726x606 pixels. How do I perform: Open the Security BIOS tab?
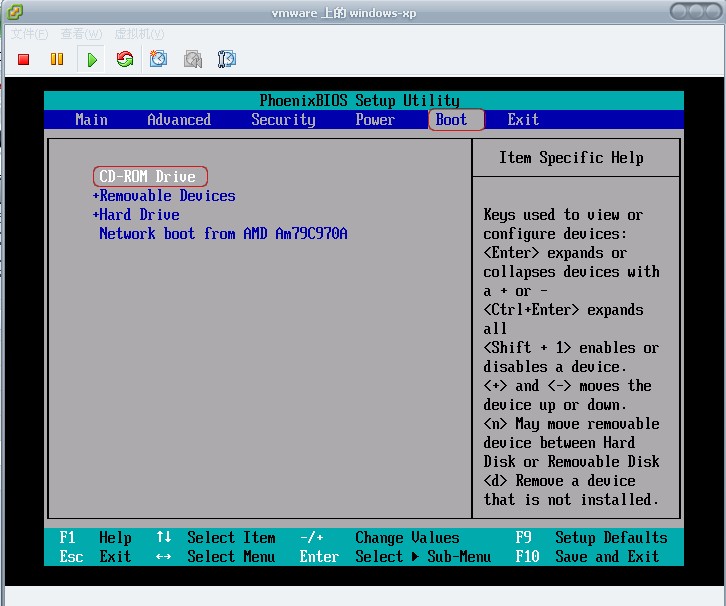click(x=283, y=119)
